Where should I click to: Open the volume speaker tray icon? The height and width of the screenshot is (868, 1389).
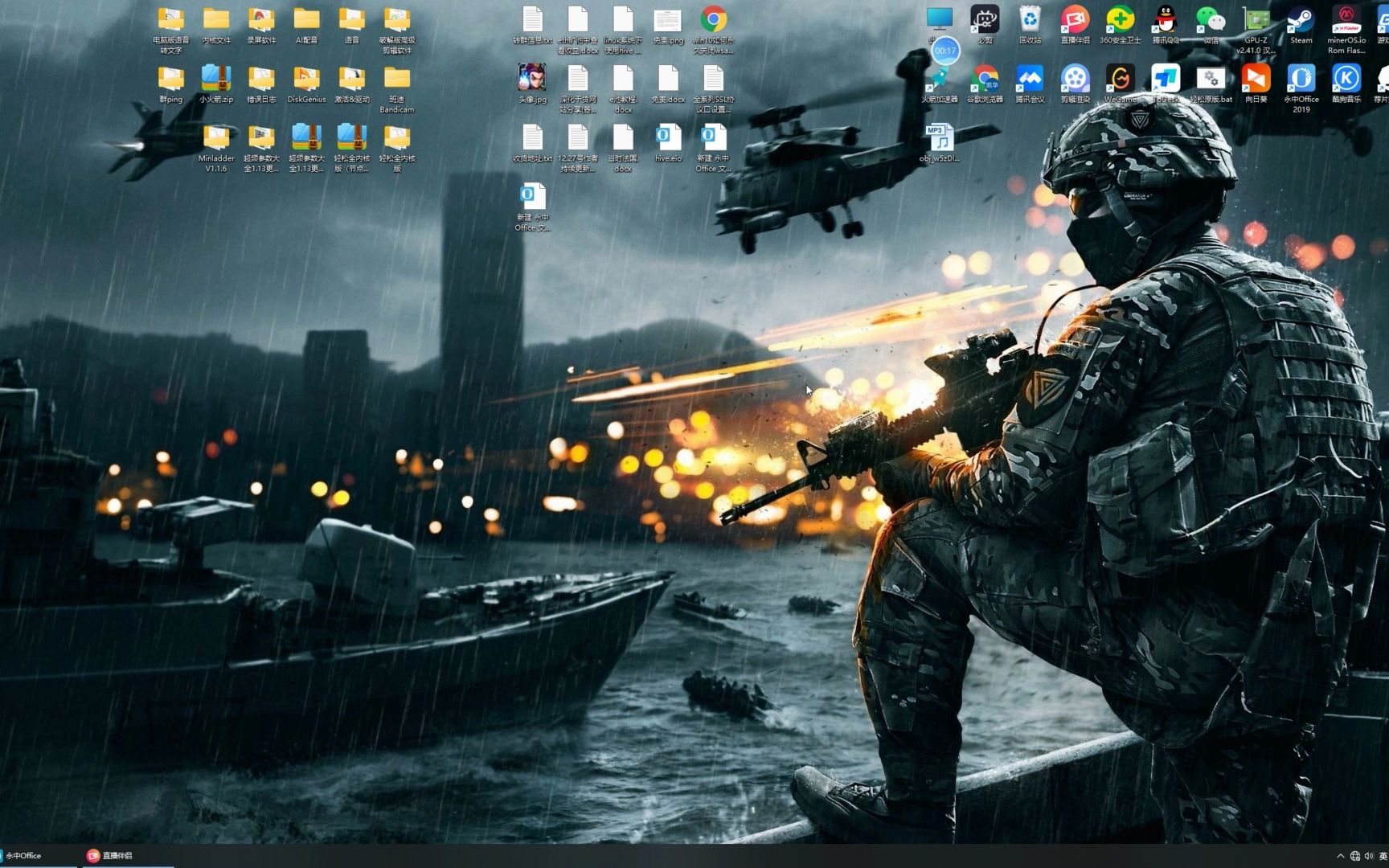pyautogui.click(x=1369, y=856)
